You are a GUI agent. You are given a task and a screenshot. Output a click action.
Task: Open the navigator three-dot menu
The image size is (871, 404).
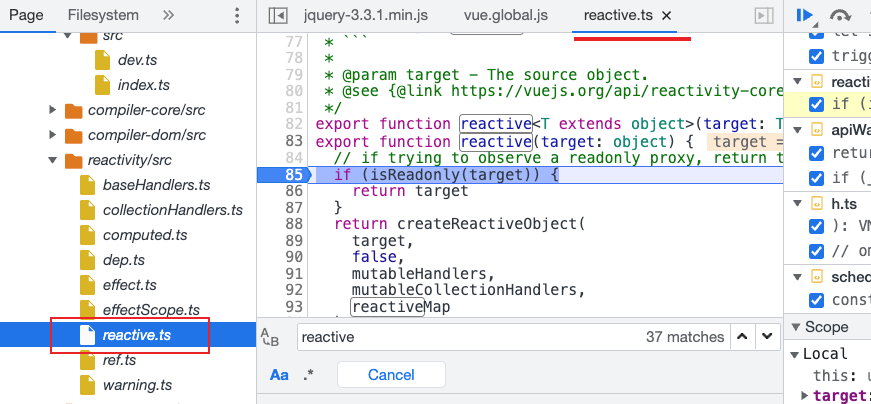point(236,16)
